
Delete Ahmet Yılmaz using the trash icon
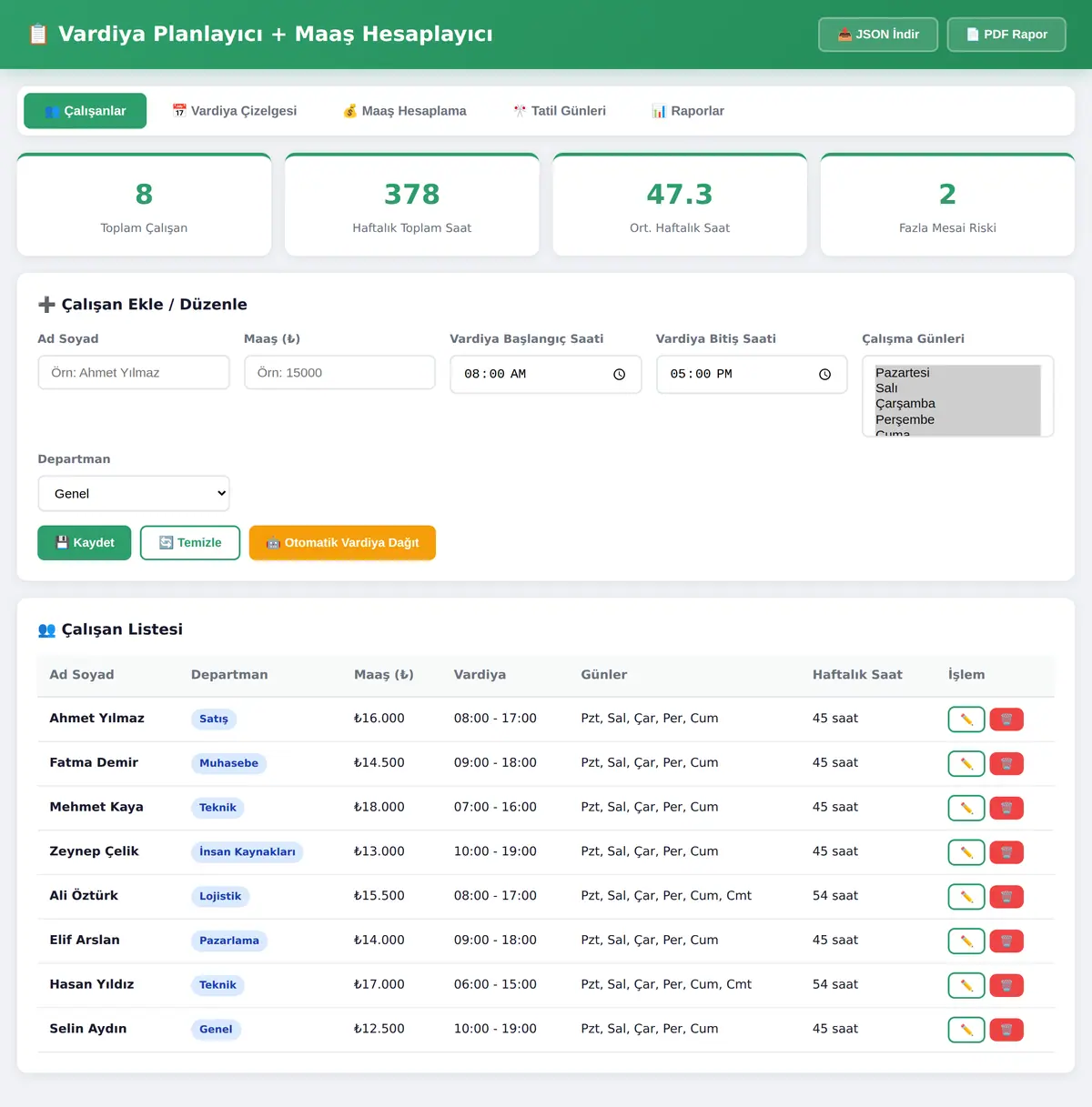click(1006, 720)
